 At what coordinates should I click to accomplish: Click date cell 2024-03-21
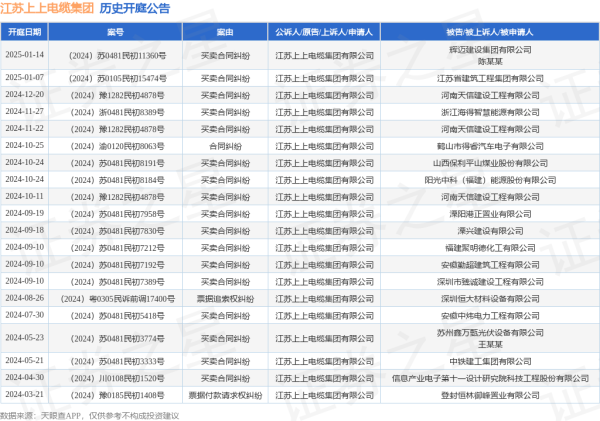click(x=24, y=394)
